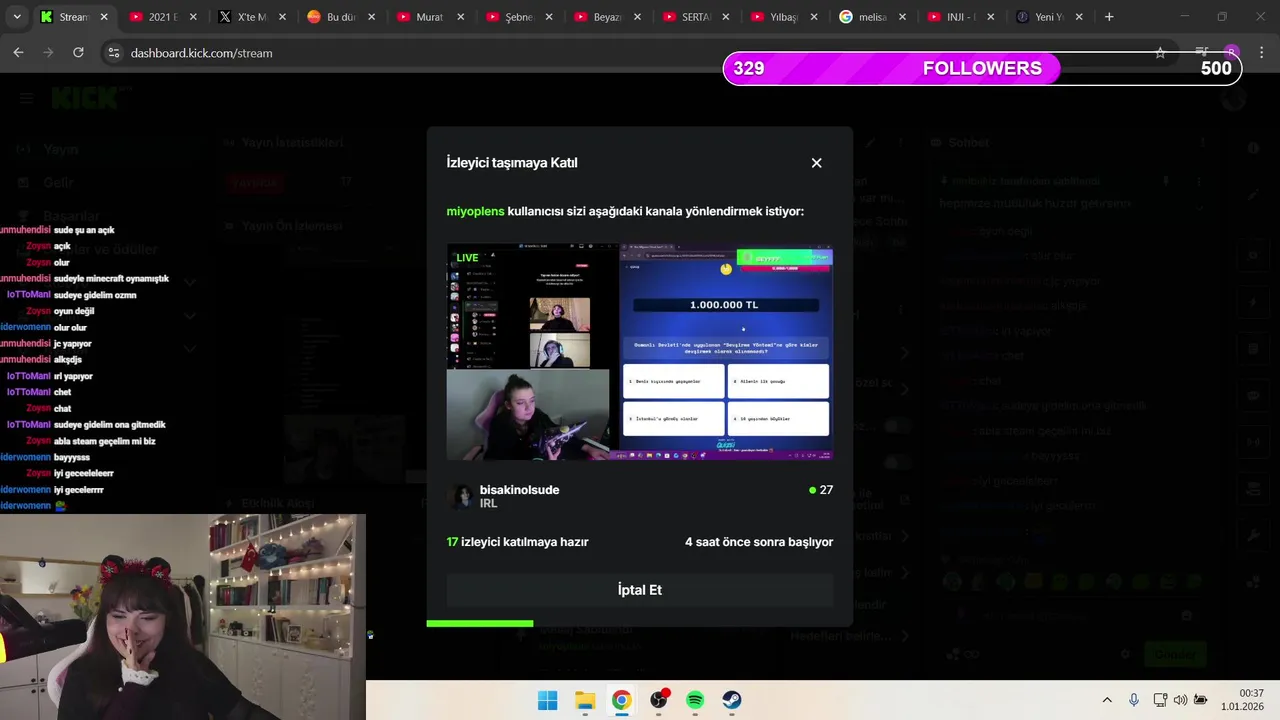Click the Chrome taskbar icon
This screenshot has width=1280, height=720.
622,700
